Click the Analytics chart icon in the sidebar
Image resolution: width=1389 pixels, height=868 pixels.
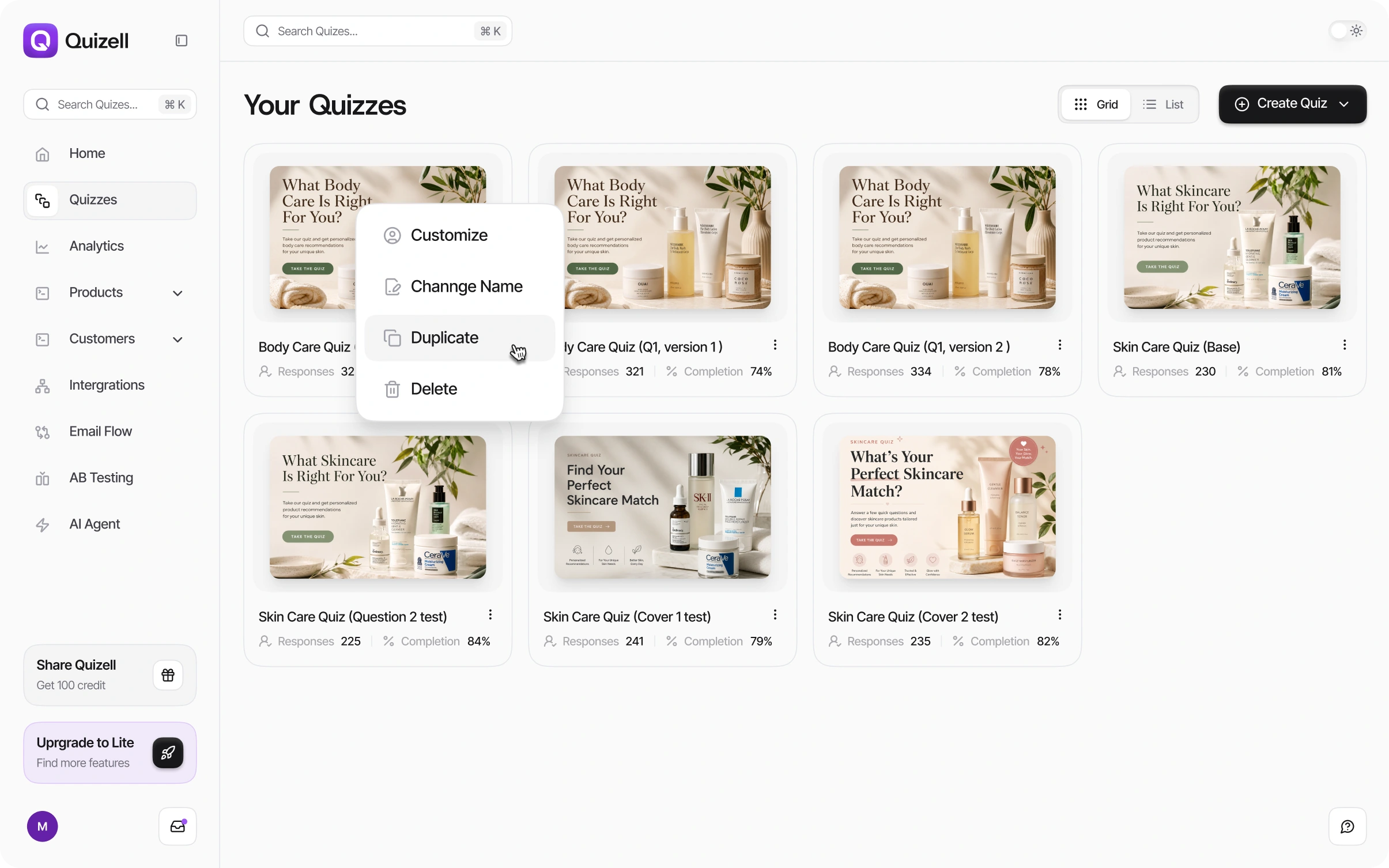pyautogui.click(x=42, y=247)
